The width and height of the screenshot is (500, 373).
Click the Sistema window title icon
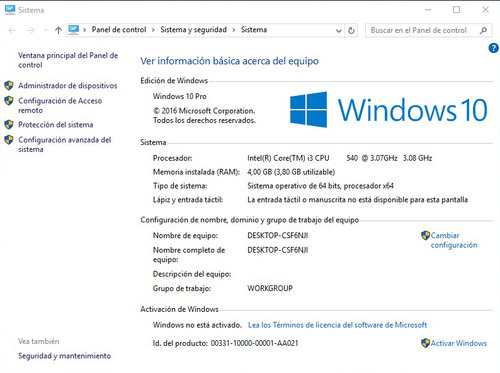coord(10,10)
